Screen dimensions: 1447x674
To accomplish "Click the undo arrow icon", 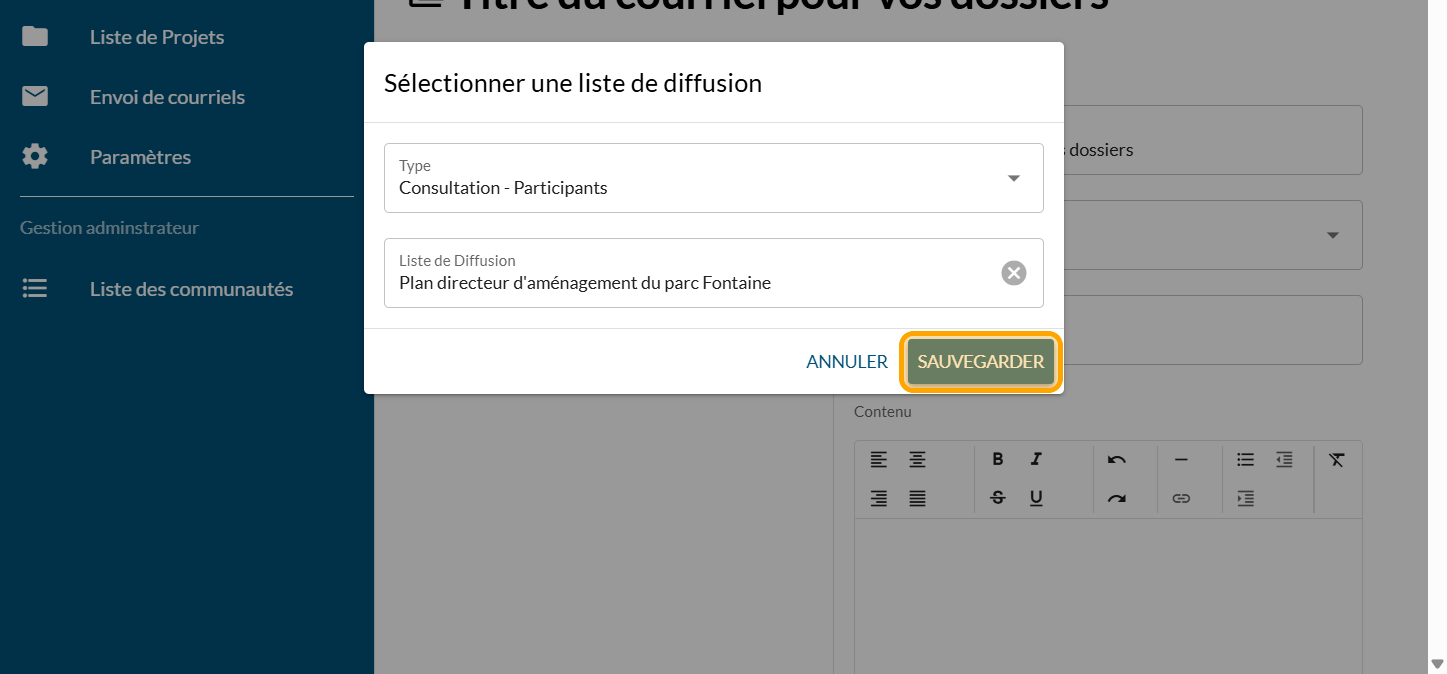I will pos(1117,460).
